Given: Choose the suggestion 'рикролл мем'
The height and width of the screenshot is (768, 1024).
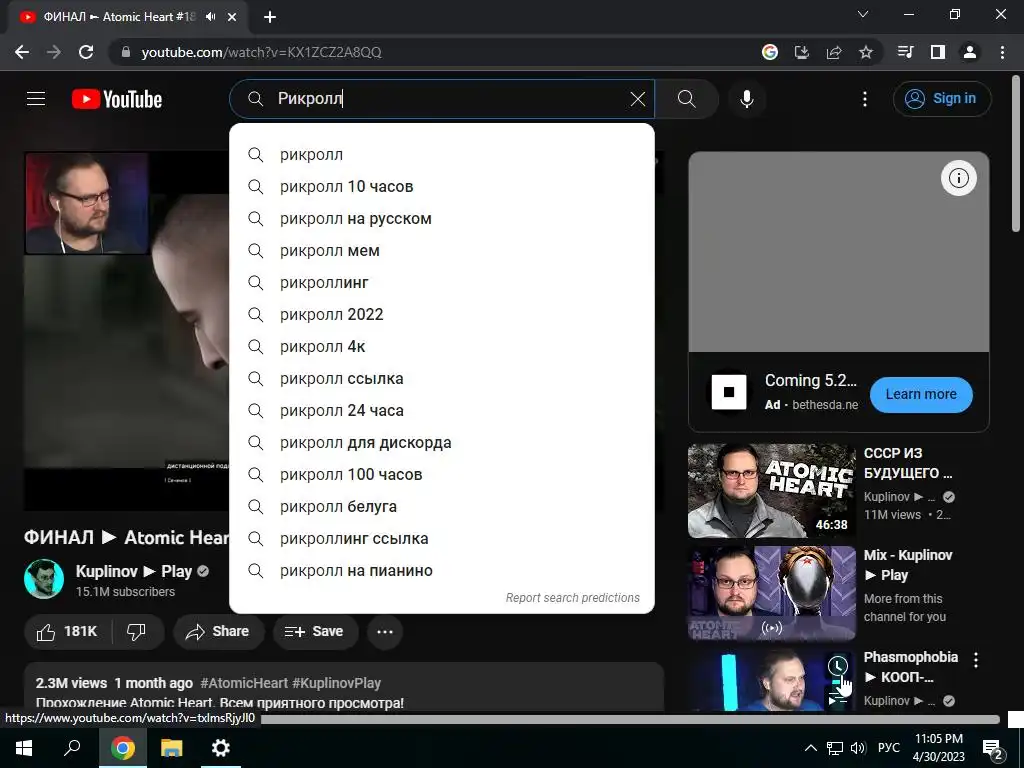Looking at the screenshot, I should (442, 251).
